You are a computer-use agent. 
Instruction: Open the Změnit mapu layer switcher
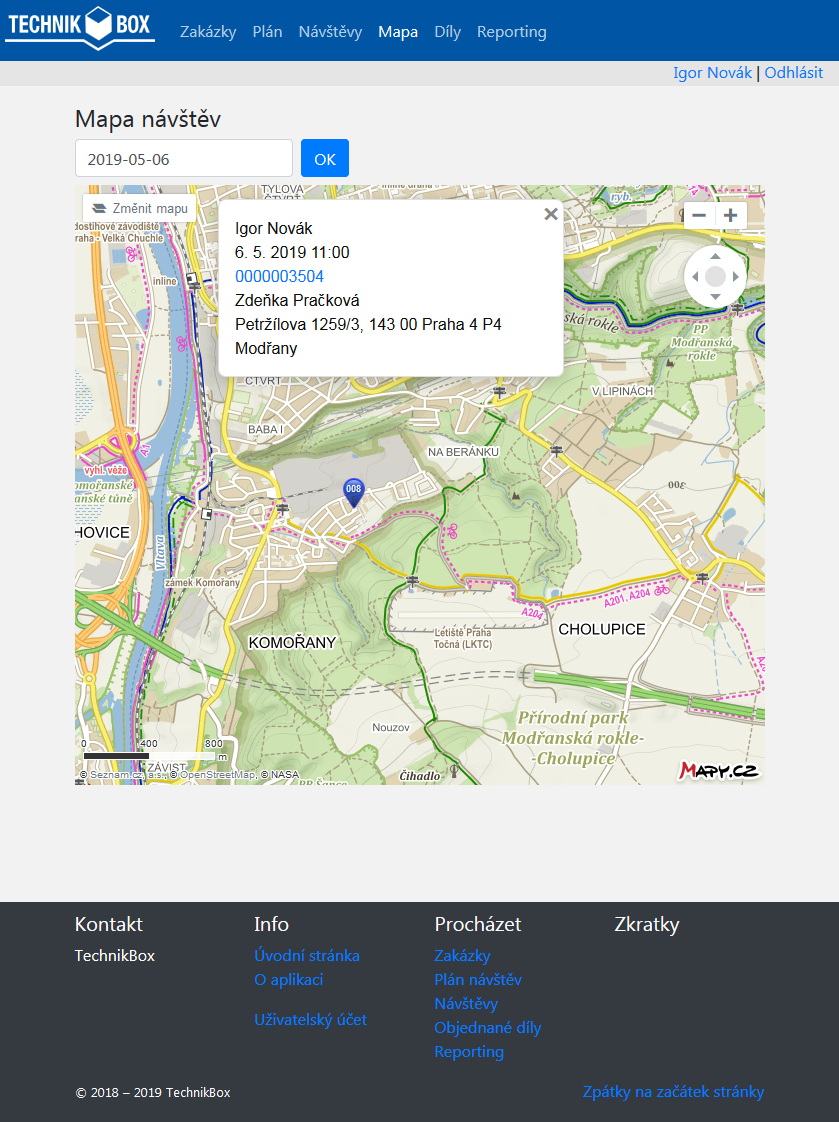(x=140, y=208)
